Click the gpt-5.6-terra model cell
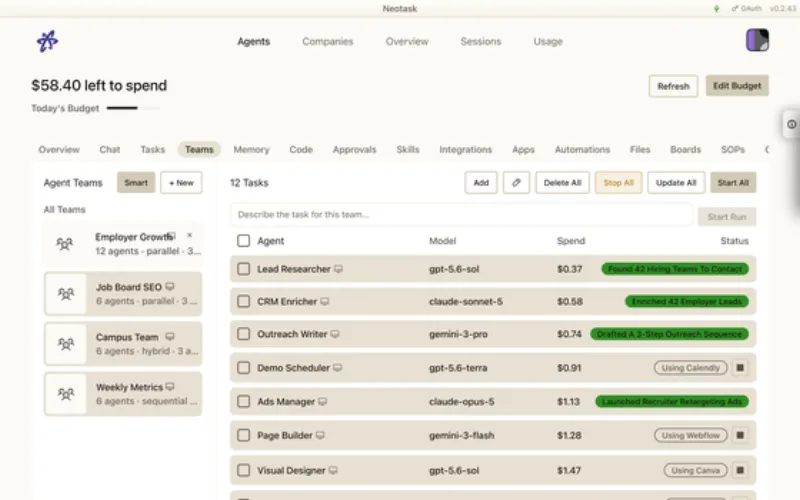 click(458, 368)
